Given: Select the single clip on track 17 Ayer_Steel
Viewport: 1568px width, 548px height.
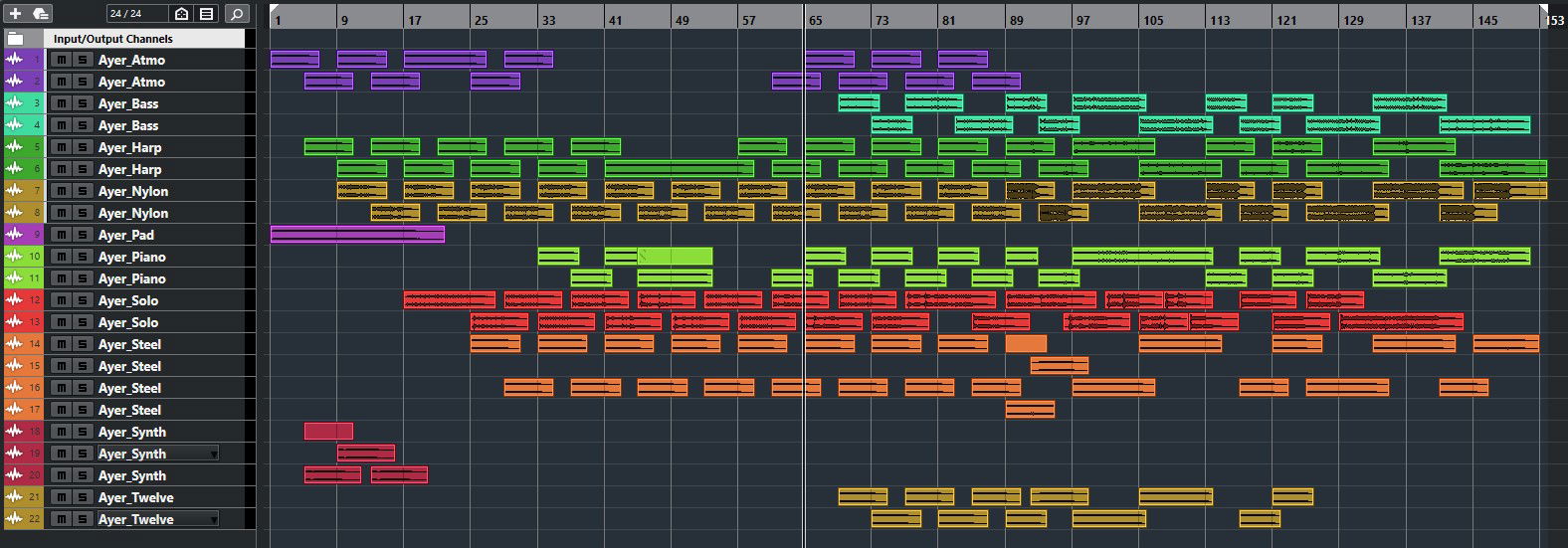Looking at the screenshot, I should [x=1030, y=410].
